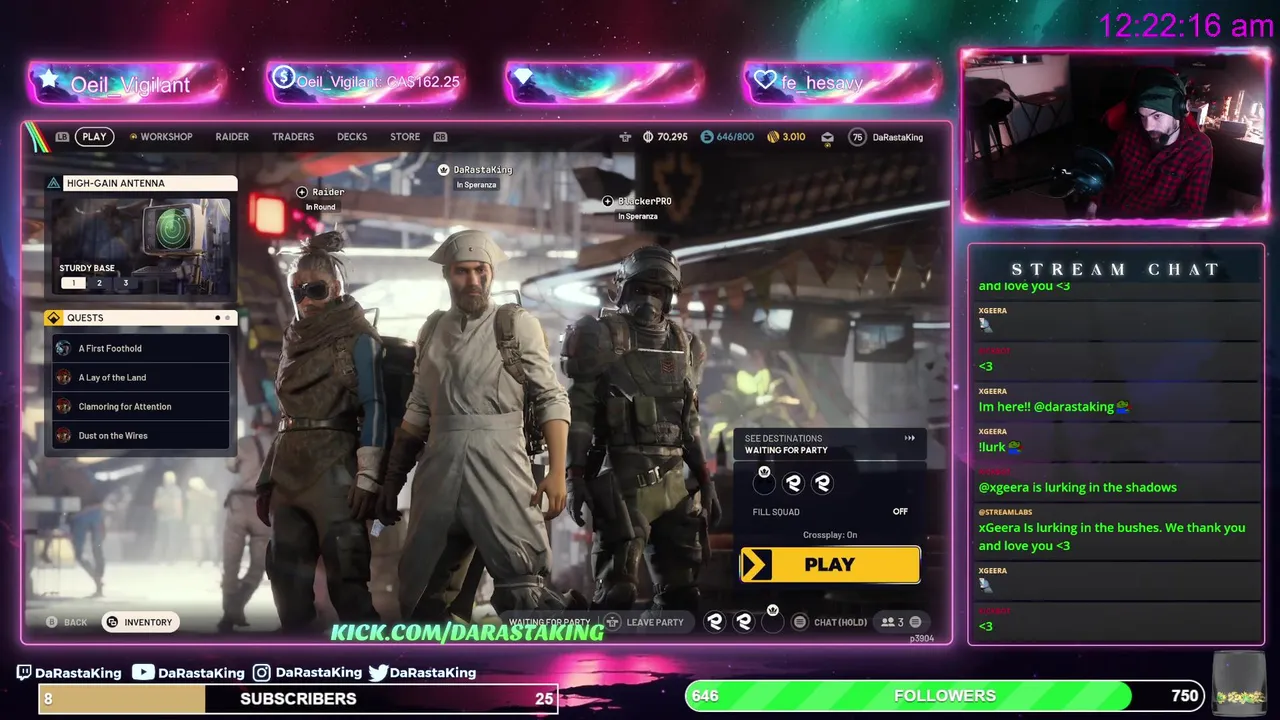Switch to second Quests page dot
Screen dimensions: 1280x720
click(x=227, y=318)
